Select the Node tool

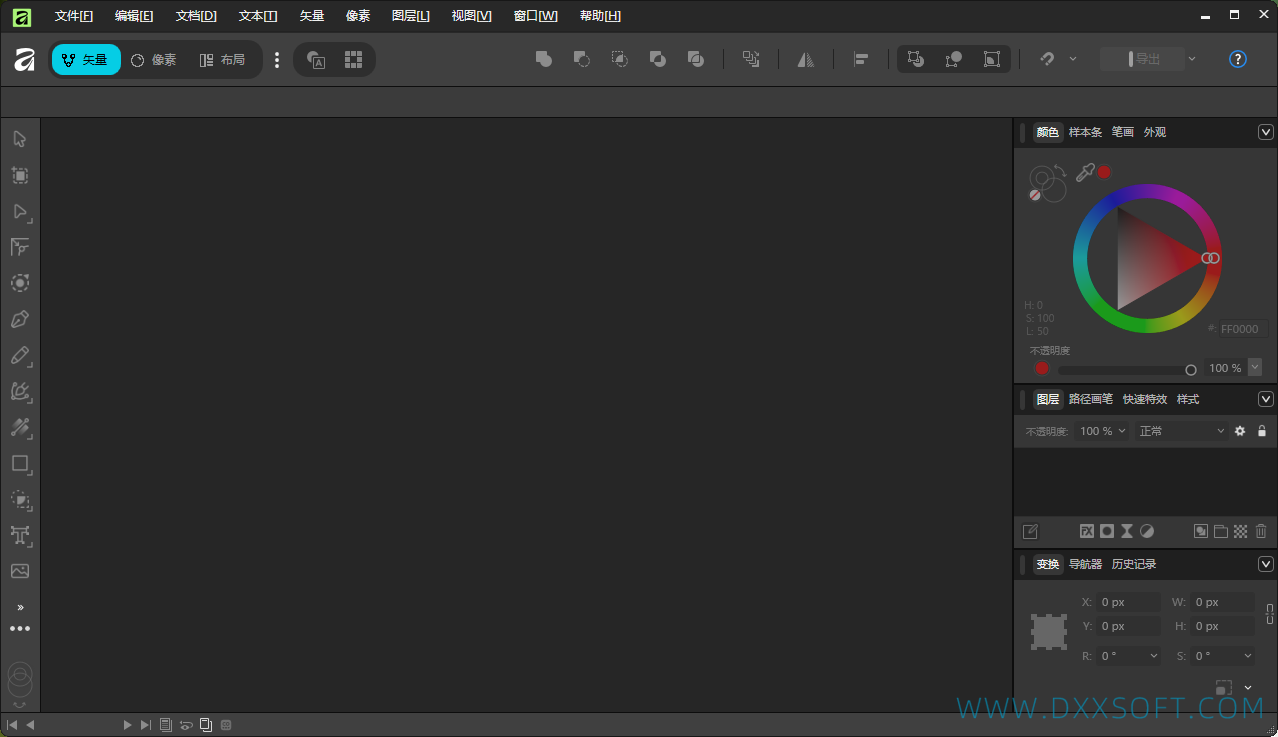(20, 211)
